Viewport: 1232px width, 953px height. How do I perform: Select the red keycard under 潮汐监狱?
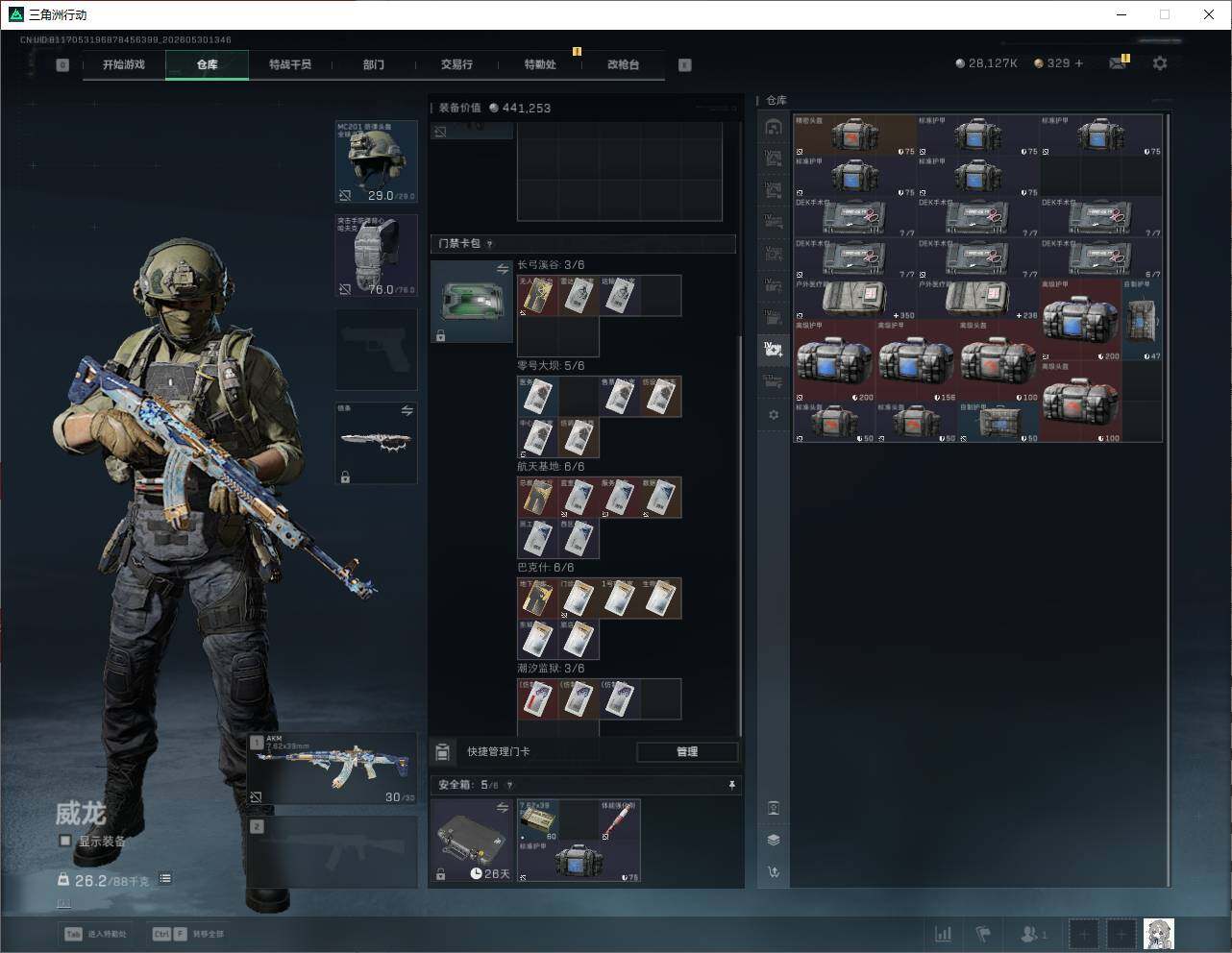point(537,699)
